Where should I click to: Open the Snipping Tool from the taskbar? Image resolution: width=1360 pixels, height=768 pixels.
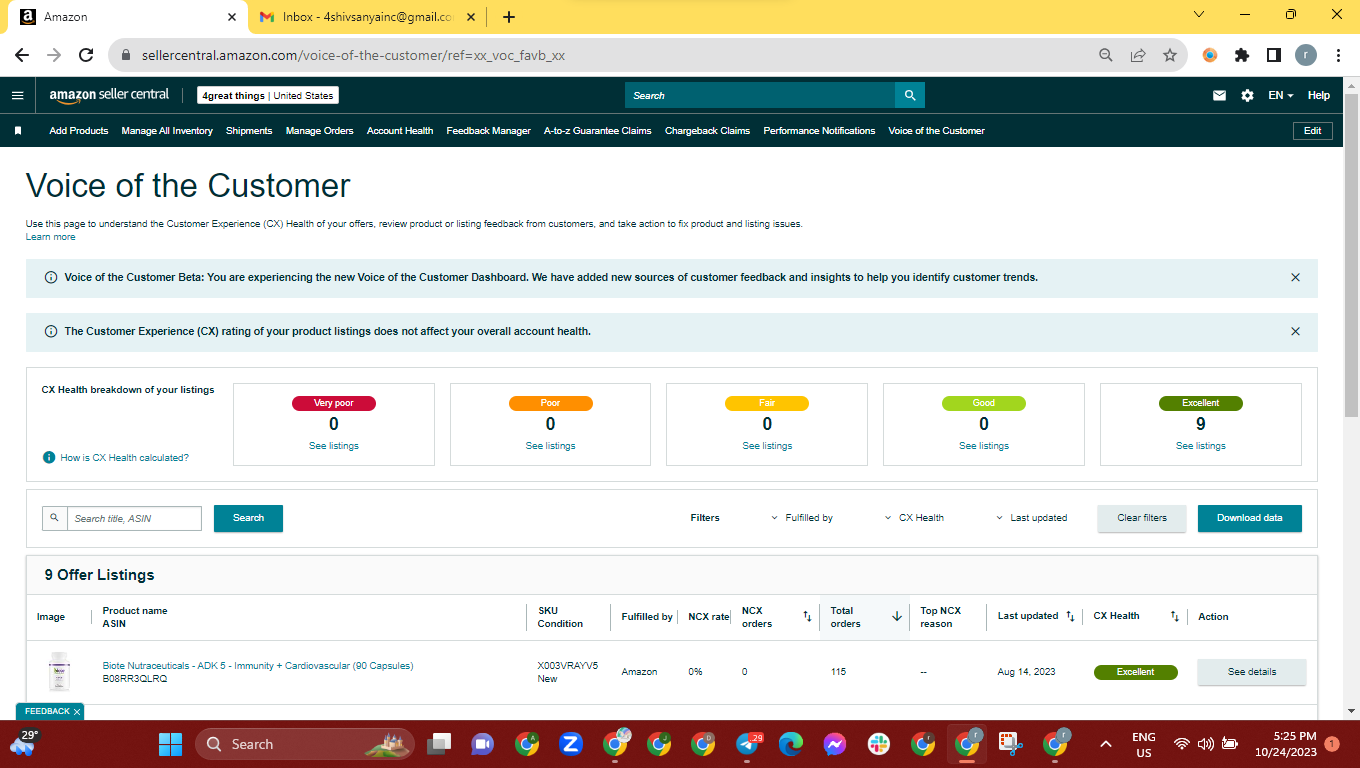tap(1011, 744)
